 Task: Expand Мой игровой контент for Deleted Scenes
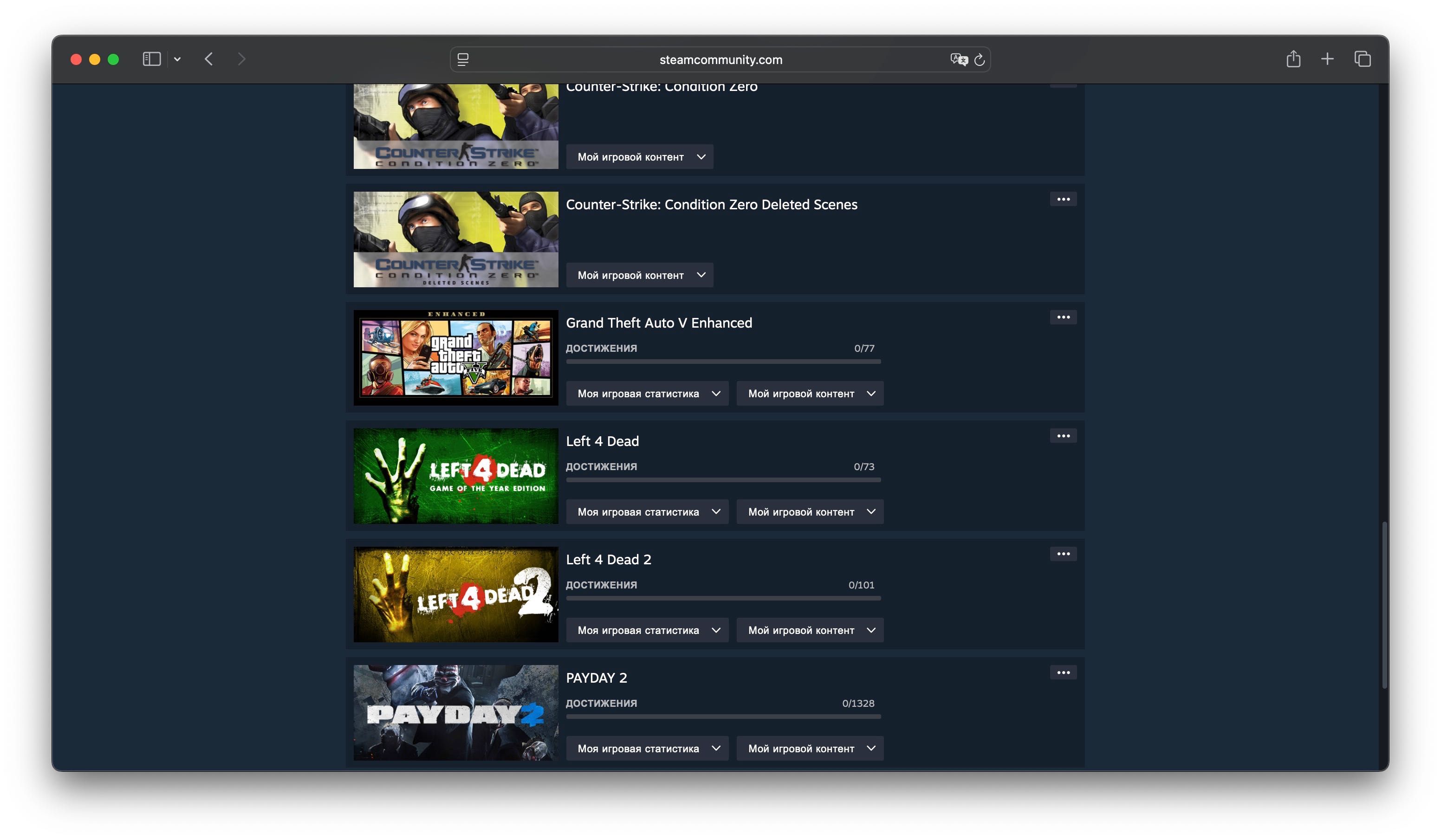[x=639, y=275]
